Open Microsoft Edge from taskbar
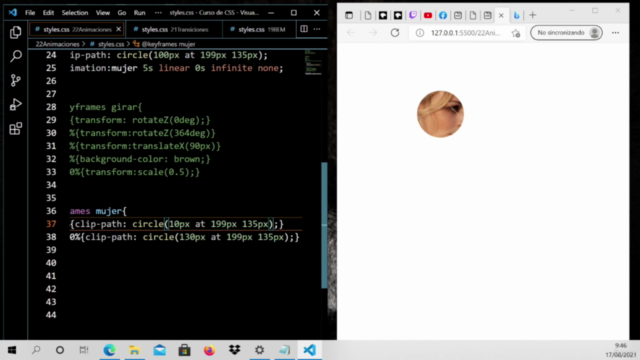 [109, 350]
